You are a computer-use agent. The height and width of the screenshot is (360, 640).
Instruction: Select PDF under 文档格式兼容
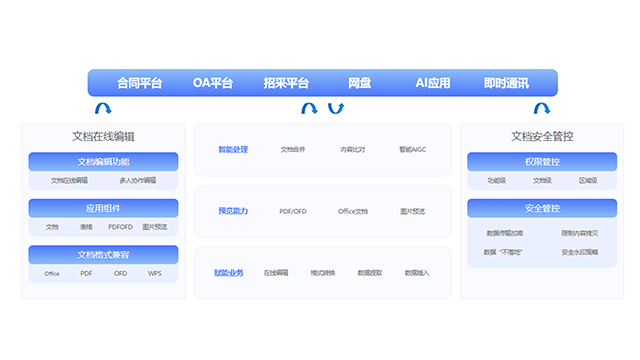click(x=86, y=273)
